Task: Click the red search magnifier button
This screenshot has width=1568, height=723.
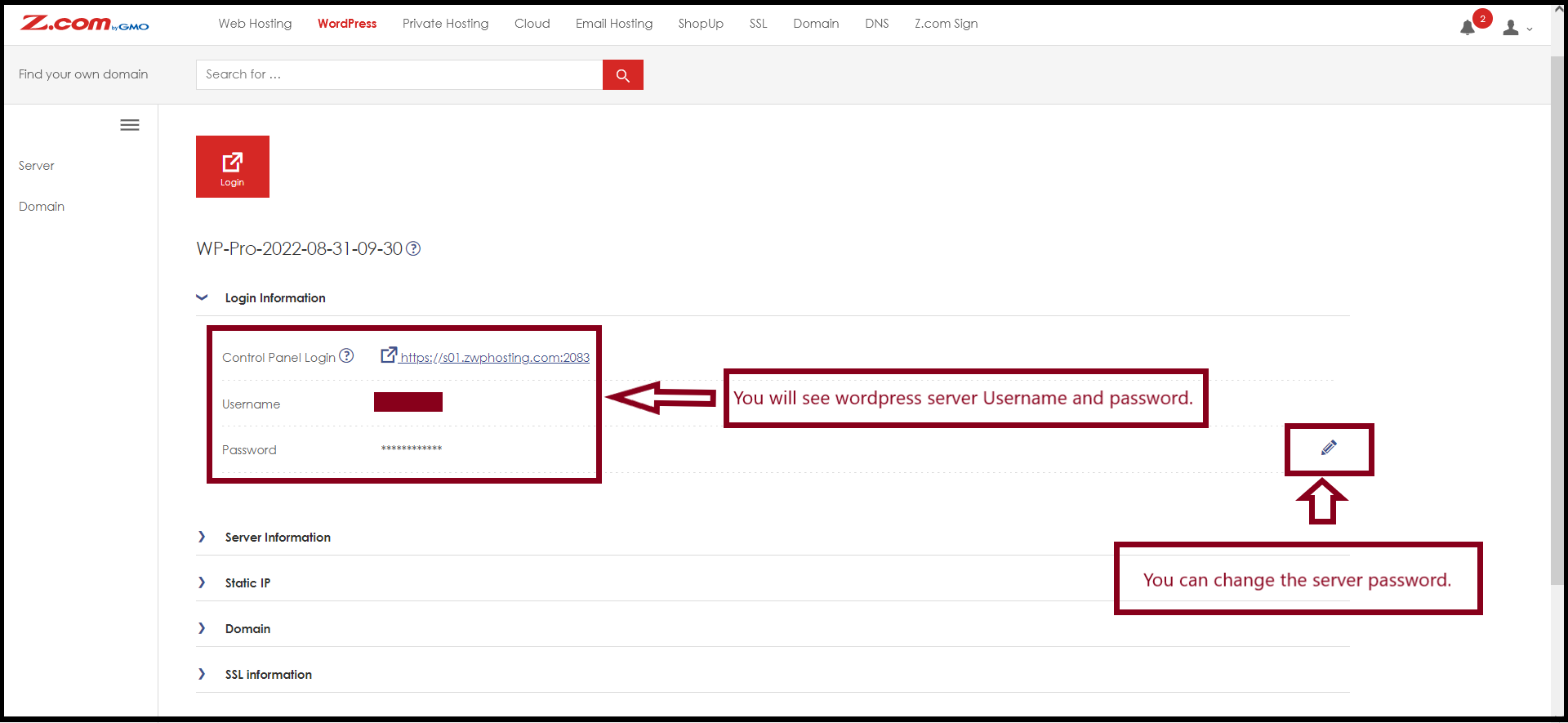Action: pyautogui.click(x=622, y=75)
